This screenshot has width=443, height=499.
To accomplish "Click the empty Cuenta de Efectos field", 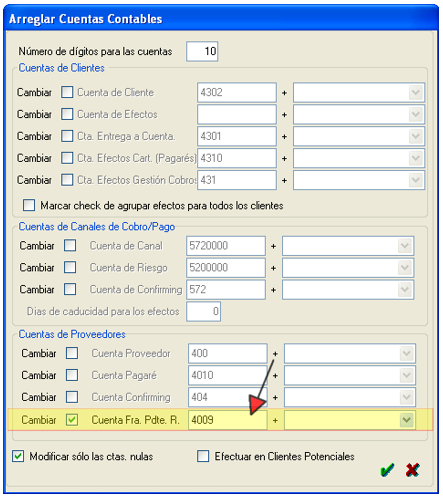I will (x=237, y=114).
